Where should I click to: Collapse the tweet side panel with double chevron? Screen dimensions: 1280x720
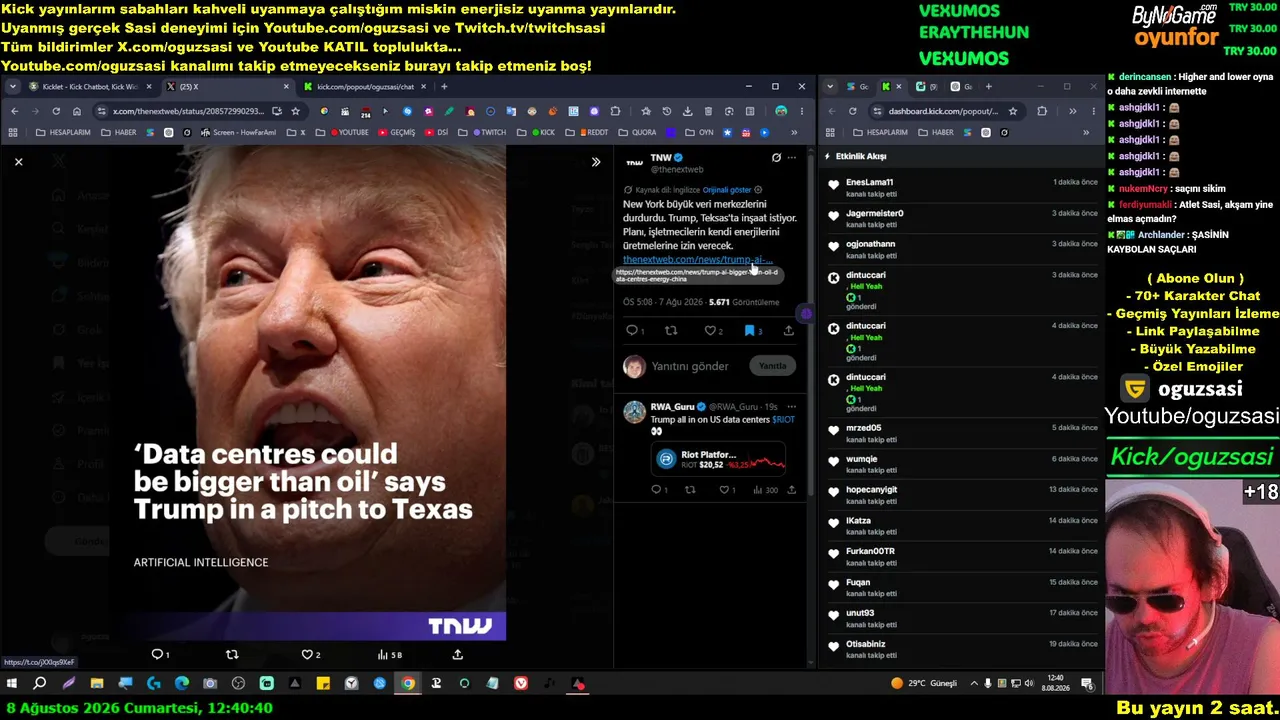click(596, 162)
